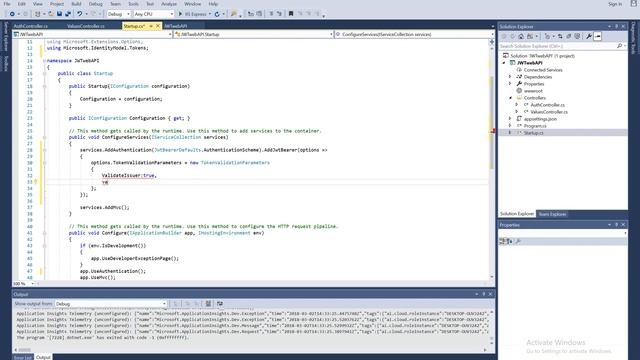Screen dimensions: 640x360
Task: Expand the AuthController.cs node in Solution Explorer
Action: 517,105
